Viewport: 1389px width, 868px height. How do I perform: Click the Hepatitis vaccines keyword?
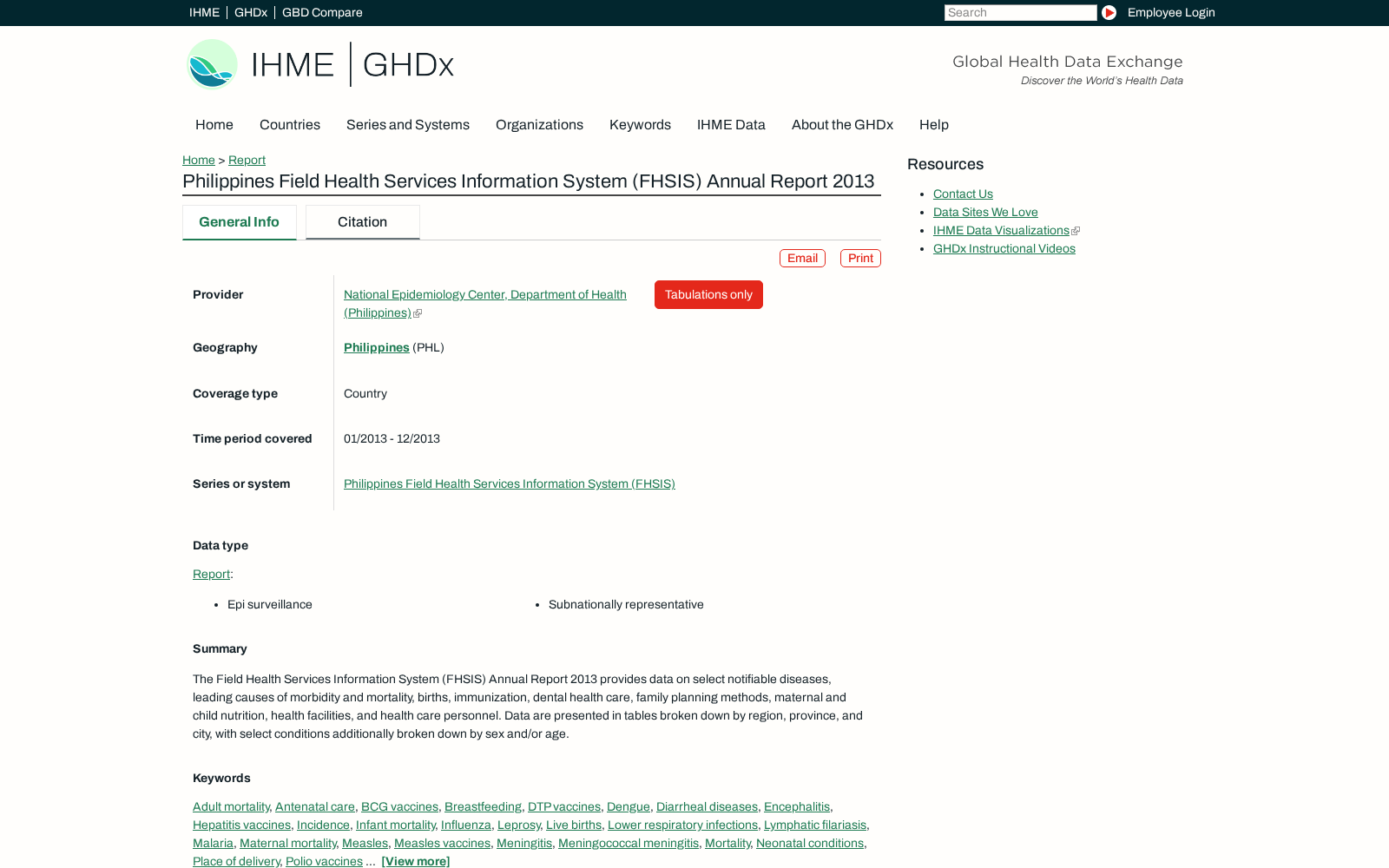click(241, 825)
